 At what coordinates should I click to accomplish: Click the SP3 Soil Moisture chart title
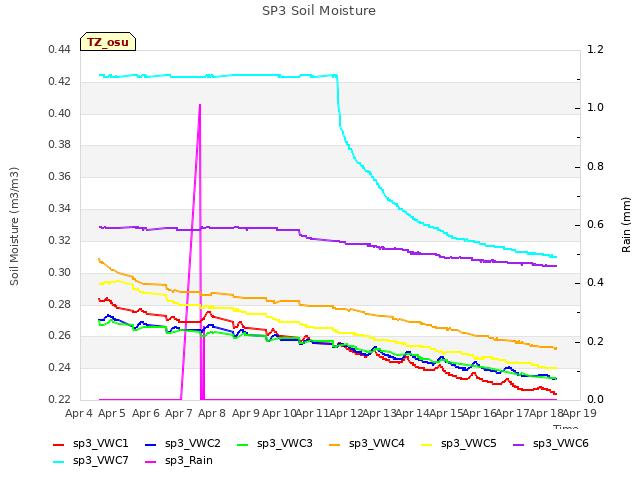[x=319, y=11]
